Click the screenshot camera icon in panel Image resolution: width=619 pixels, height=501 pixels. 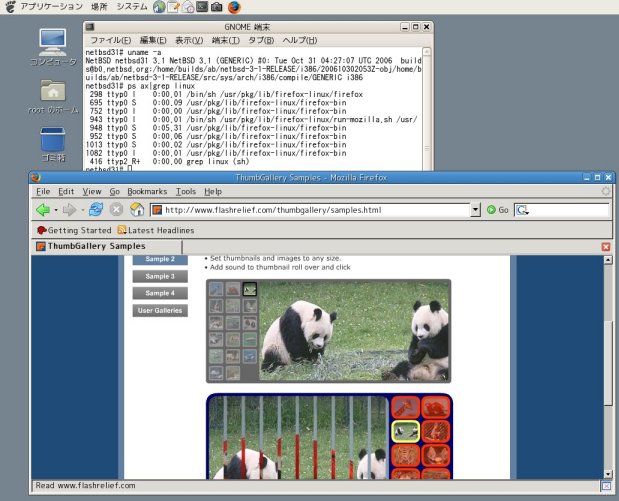(x=216, y=7)
